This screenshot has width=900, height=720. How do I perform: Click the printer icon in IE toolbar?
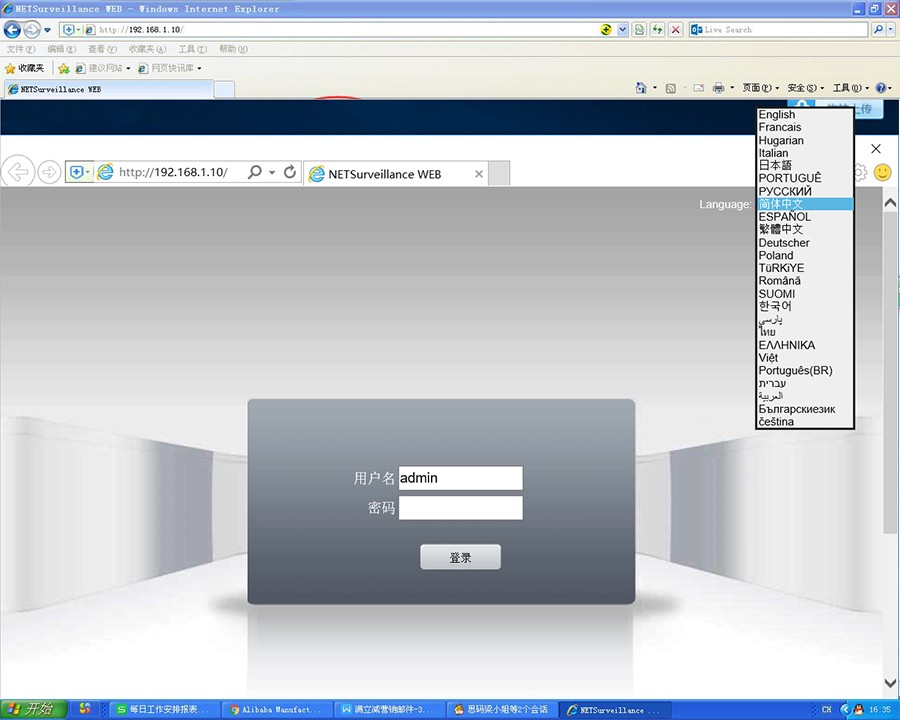click(x=718, y=88)
